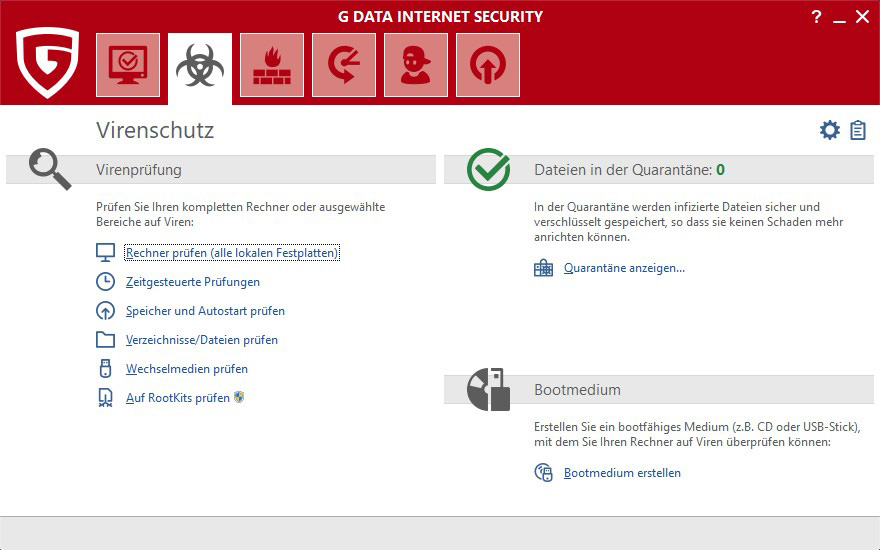Start Rechner prüfen full disk scan

pos(232,253)
